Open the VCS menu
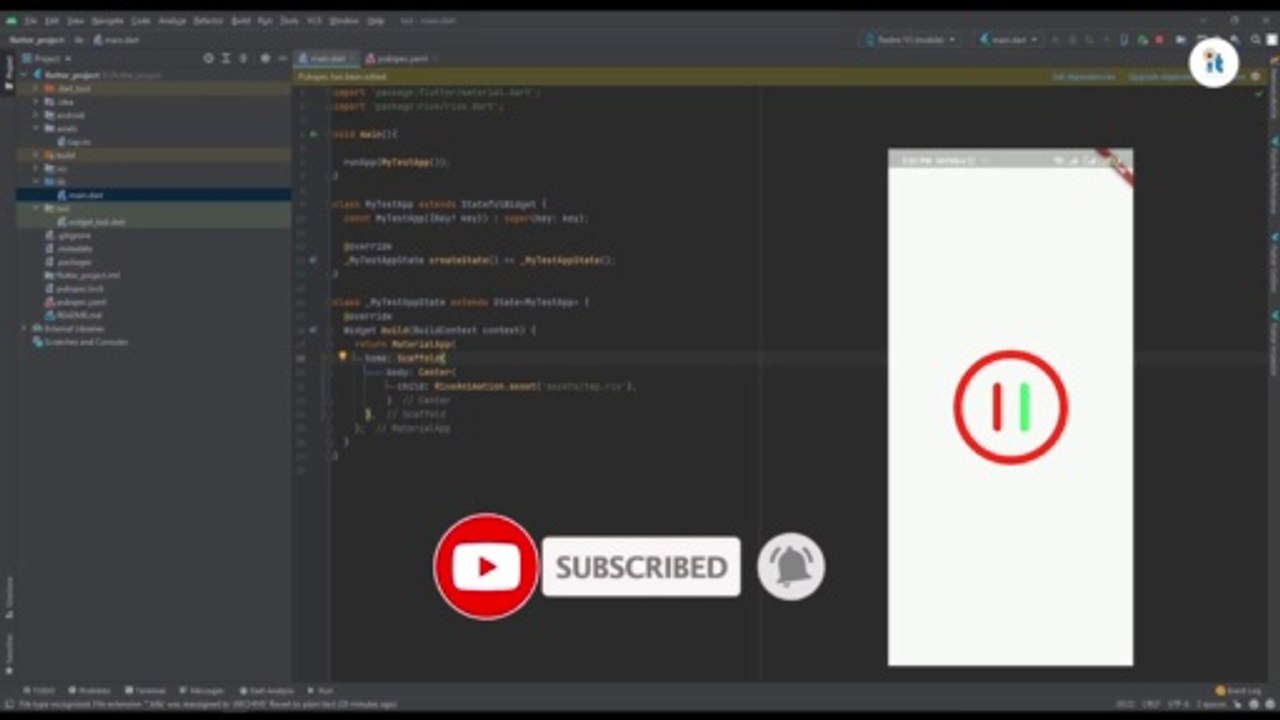The image size is (1280, 720). pos(315,21)
